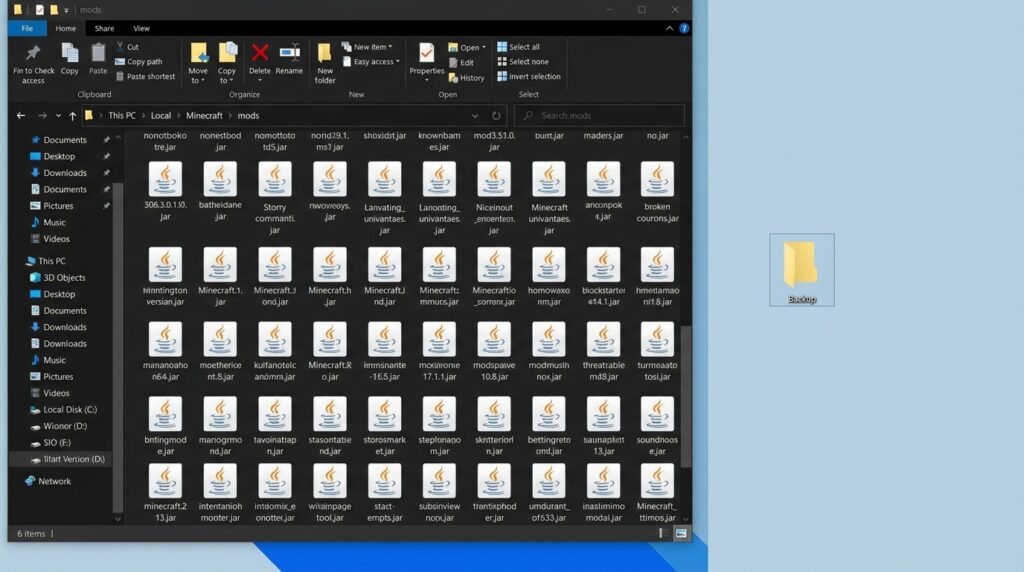Click Minecraft in the address breadcrumb
1024x572 pixels.
204,116
